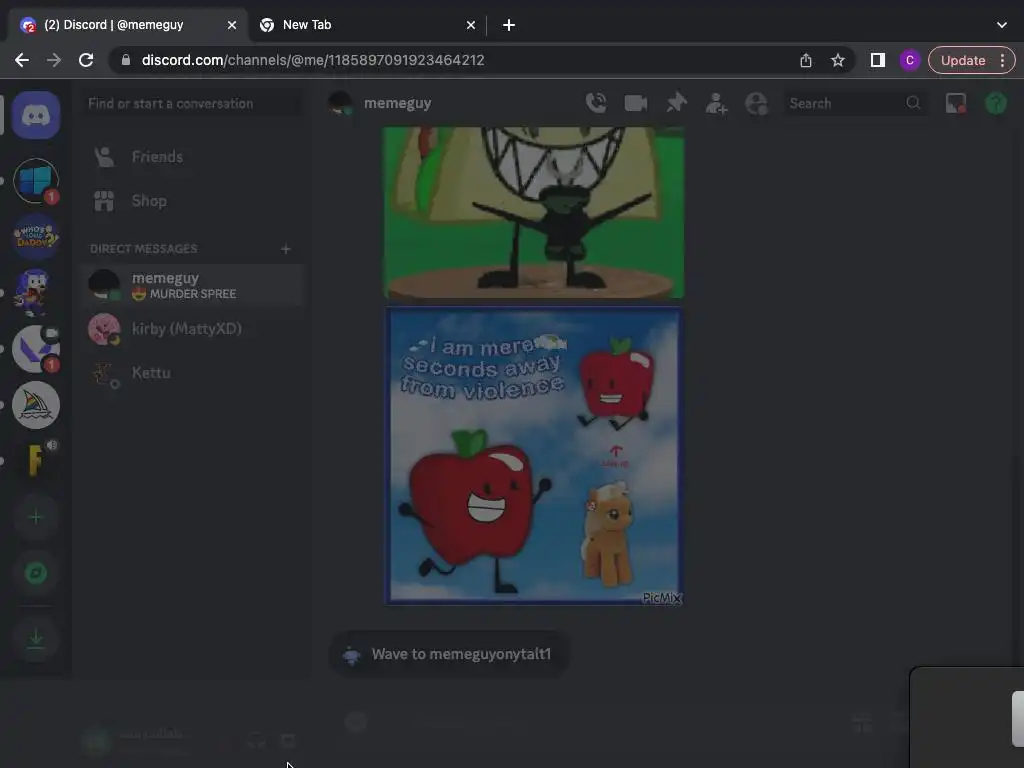Explore discoverable servers compass icon

click(36, 573)
